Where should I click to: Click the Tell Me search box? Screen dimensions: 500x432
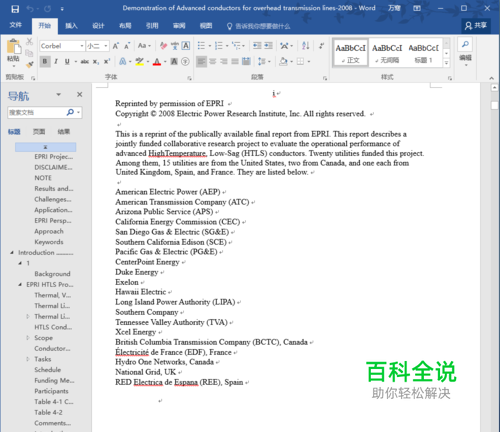coord(258,26)
